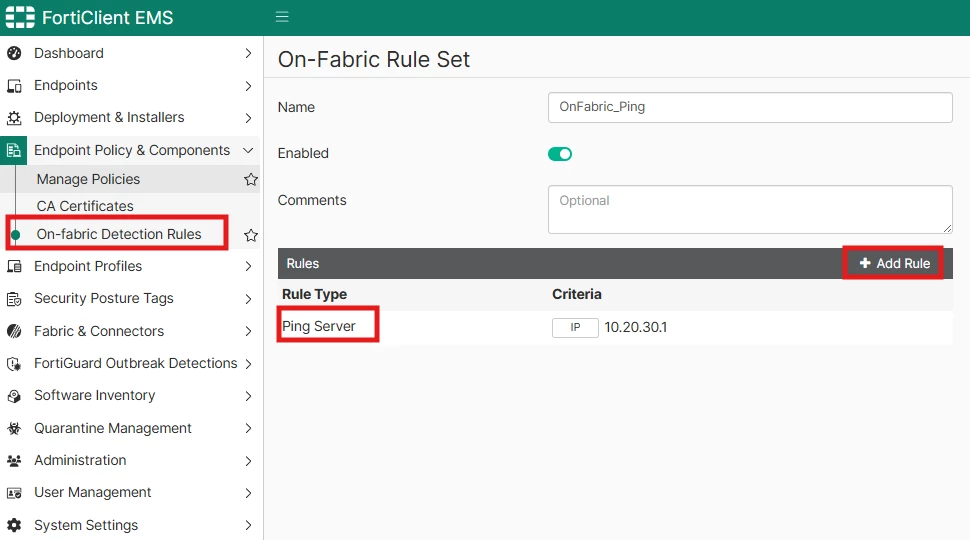The image size is (970, 540).
Task: Favorite Manage Policies with its star icon
Action: click(x=251, y=179)
